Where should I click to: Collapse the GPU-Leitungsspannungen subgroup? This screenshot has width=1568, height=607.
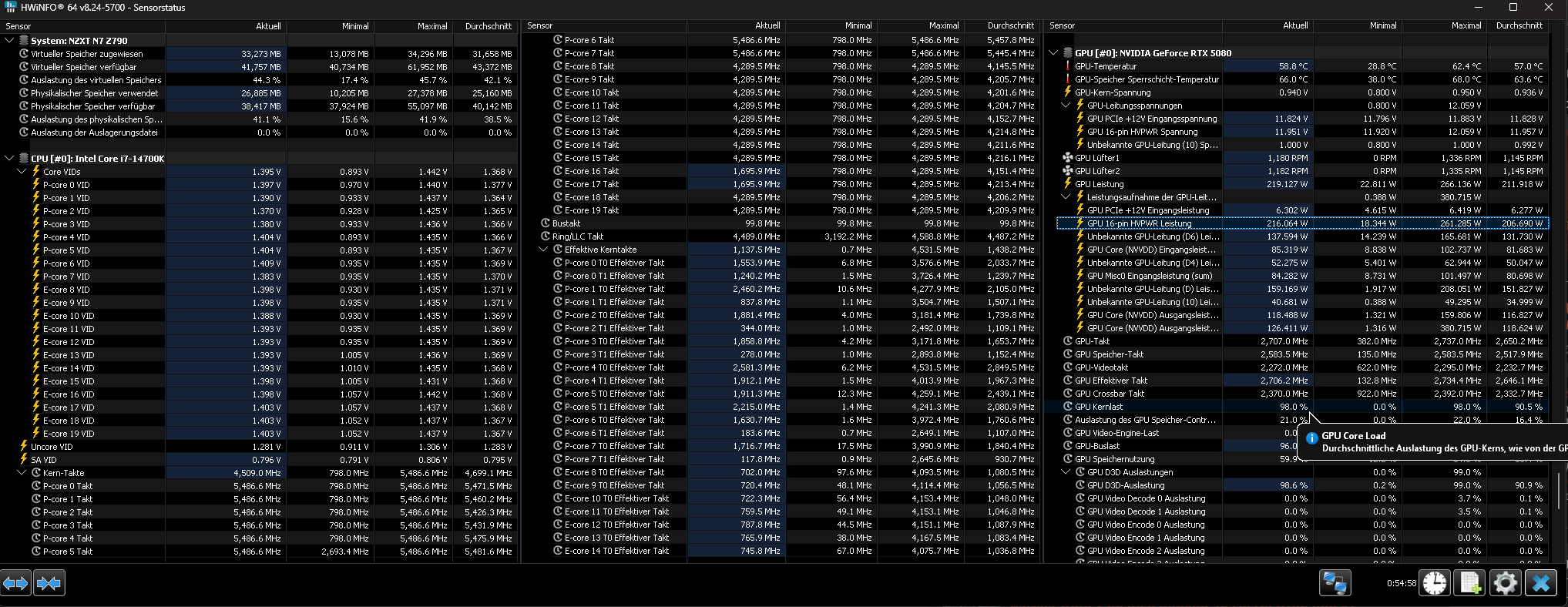click(1066, 106)
